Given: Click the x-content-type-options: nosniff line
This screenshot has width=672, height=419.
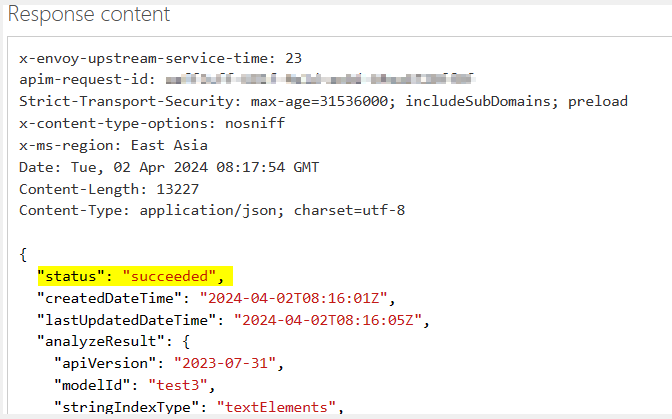Looking at the screenshot, I should tap(152, 123).
